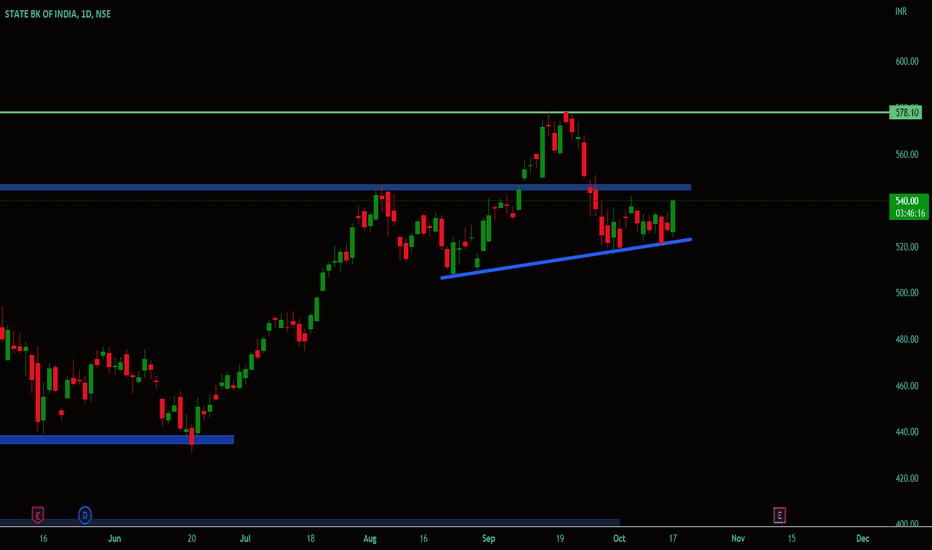Screen dimensions: 932x550
Task: Click the Sep label on time axis
Action: point(489,539)
